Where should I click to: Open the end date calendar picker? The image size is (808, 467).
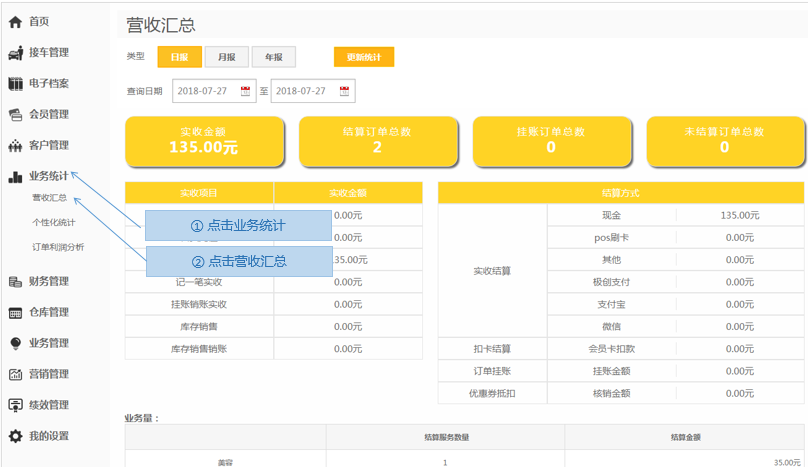[x=343, y=91]
